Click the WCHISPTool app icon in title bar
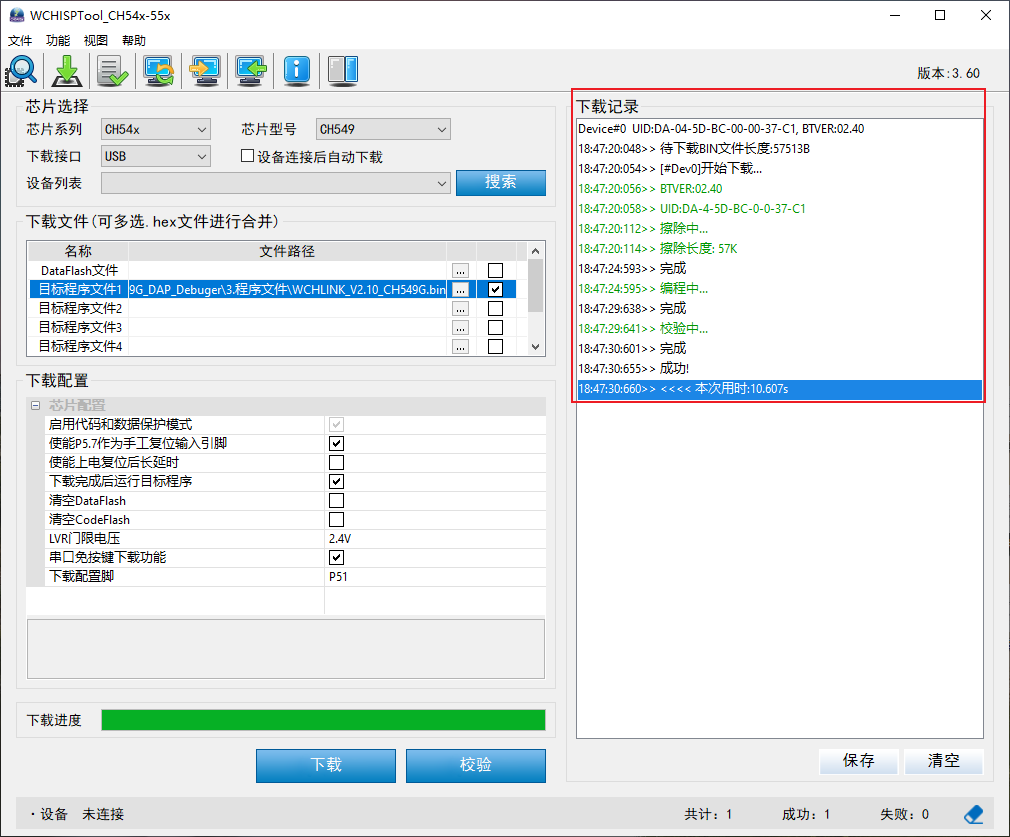Viewport: 1010px width, 837px height. [x=16, y=15]
